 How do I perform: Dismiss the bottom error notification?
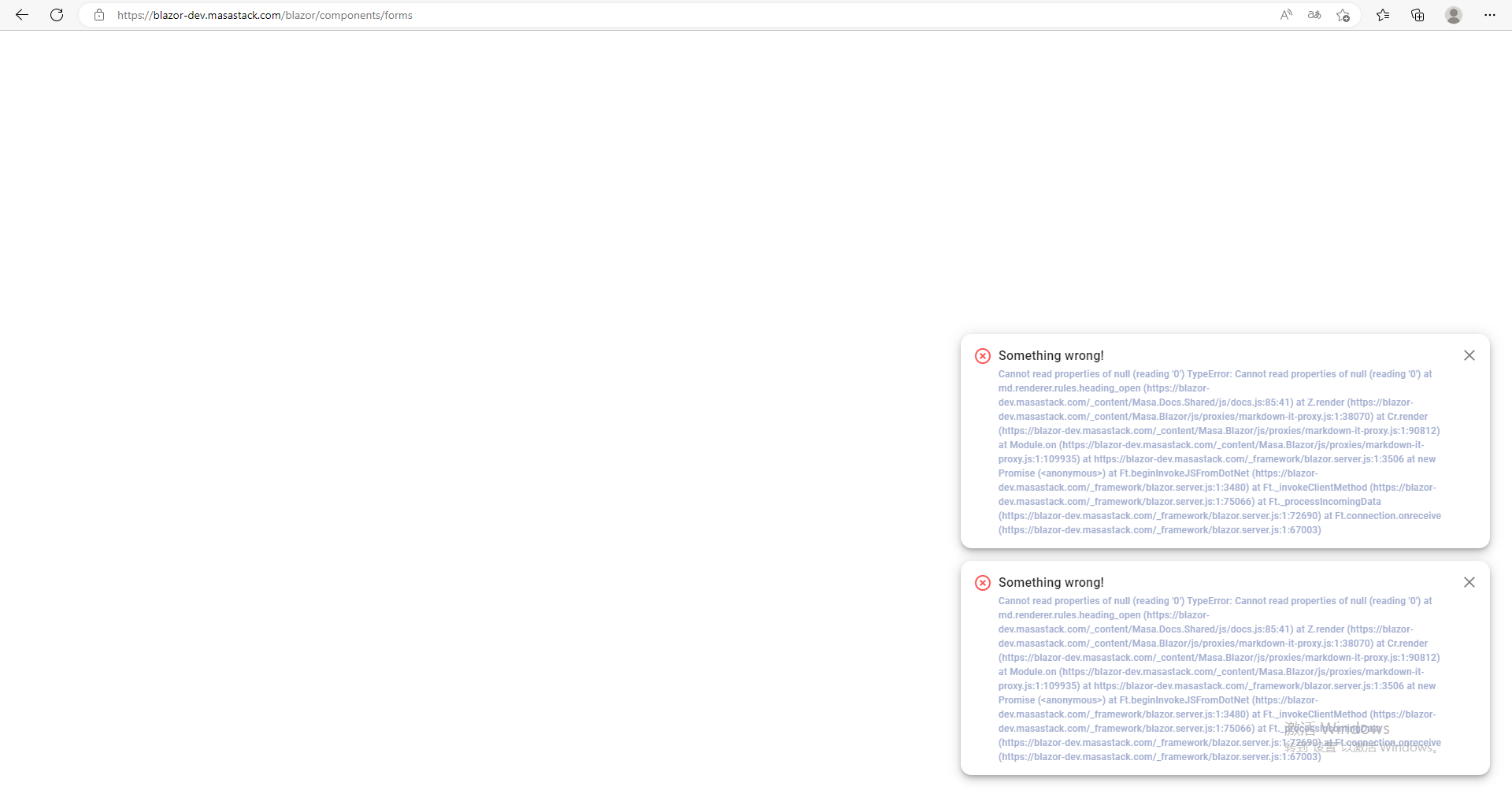tap(1469, 582)
